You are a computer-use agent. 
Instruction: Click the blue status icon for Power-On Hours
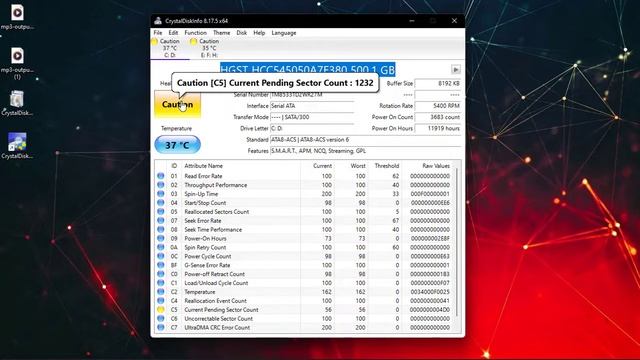[x=161, y=238]
